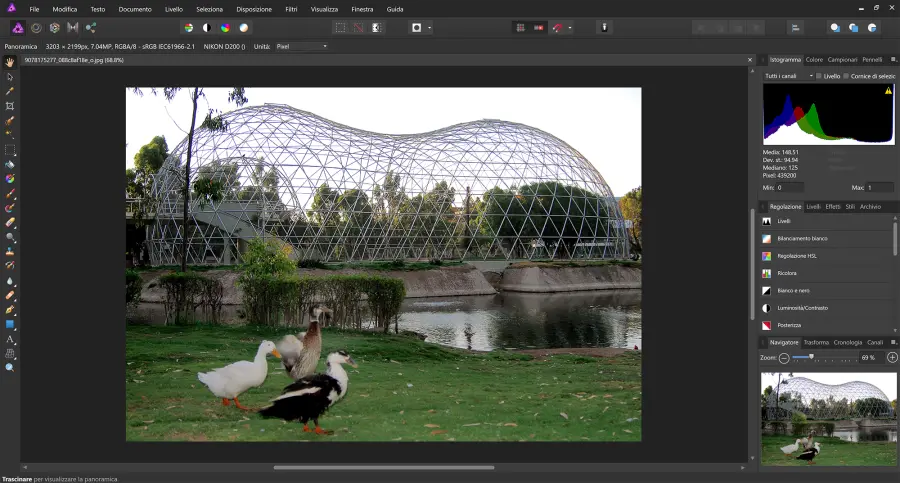Switch to the Develop Persona
This screenshot has width=900, height=483.
pyautogui.click(x=55, y=28)
